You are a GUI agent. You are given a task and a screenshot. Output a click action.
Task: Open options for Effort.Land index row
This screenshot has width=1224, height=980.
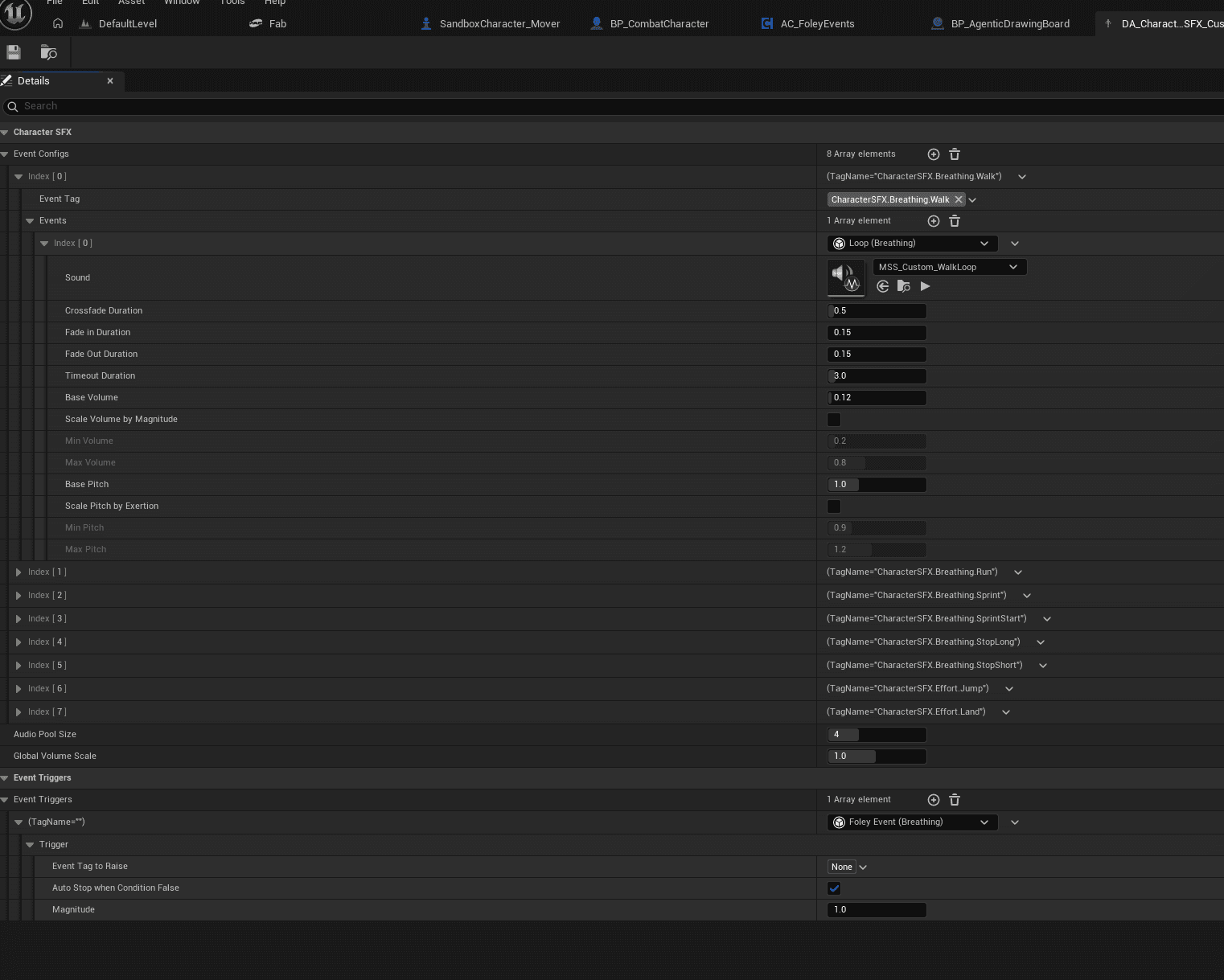pyautogui.click(x=1006, y=712)
